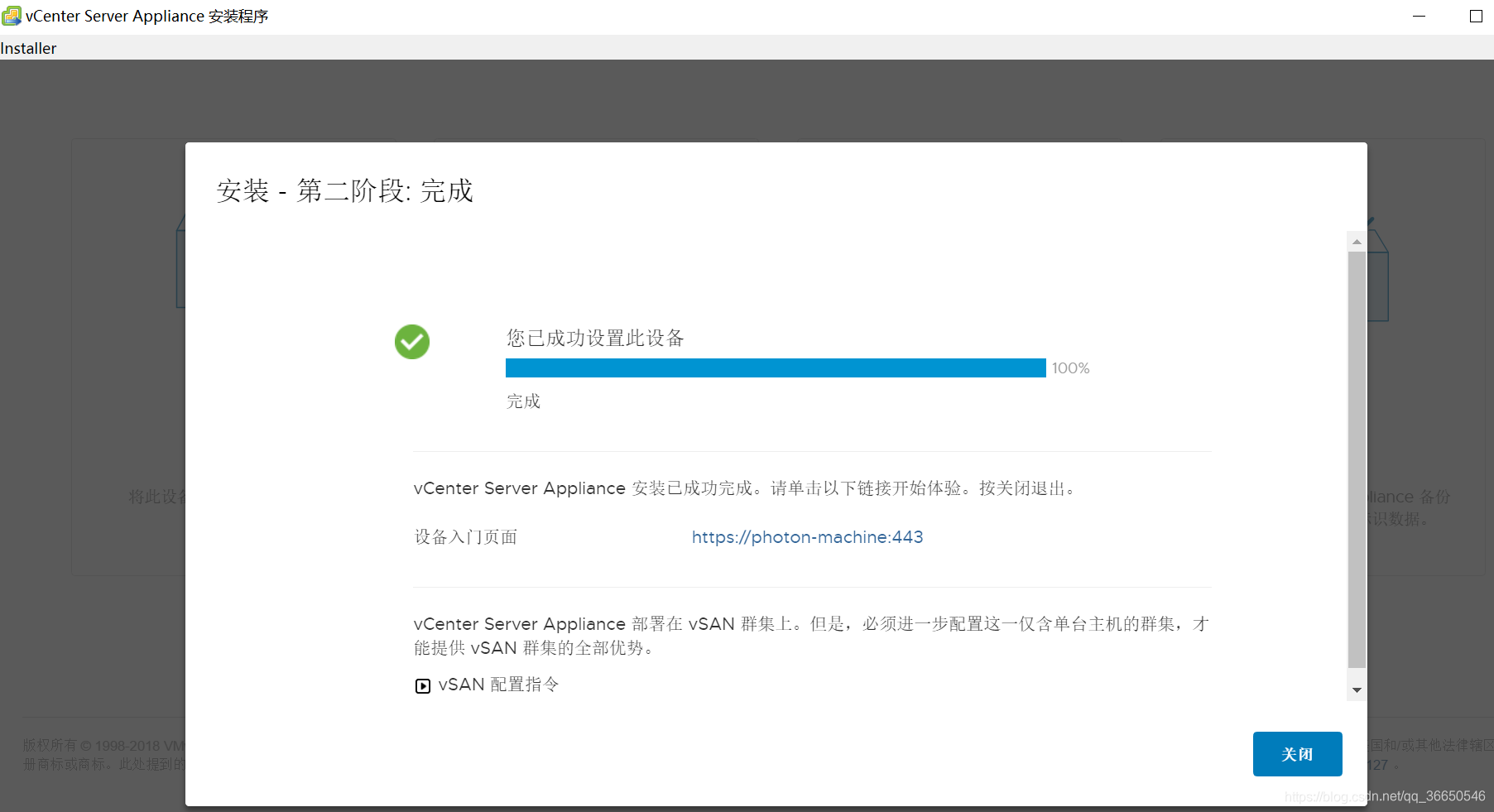Click the dialog vertical scrollbar thumb
This screenshot has width=1494, height=812.
pos(1357,459)
